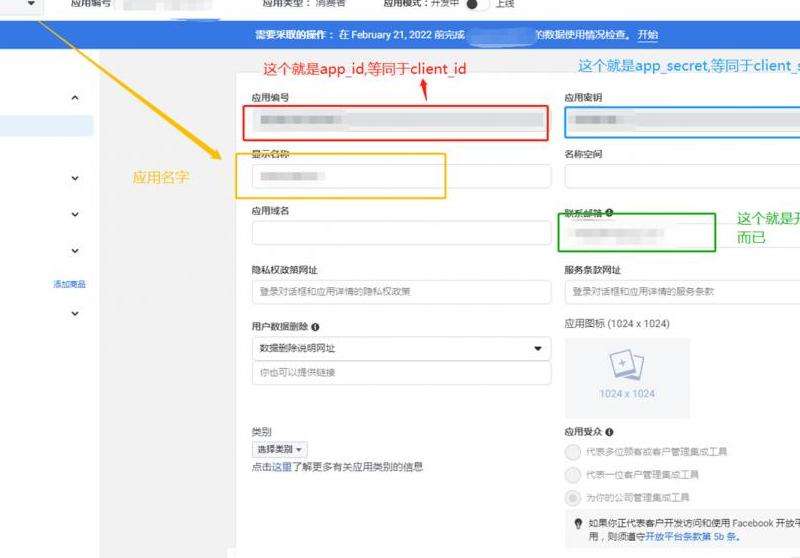The width and height of the screenshot is (800, 558).
Task: Click the 用户数据删除 info icon
Action: [x=315, y=327]
